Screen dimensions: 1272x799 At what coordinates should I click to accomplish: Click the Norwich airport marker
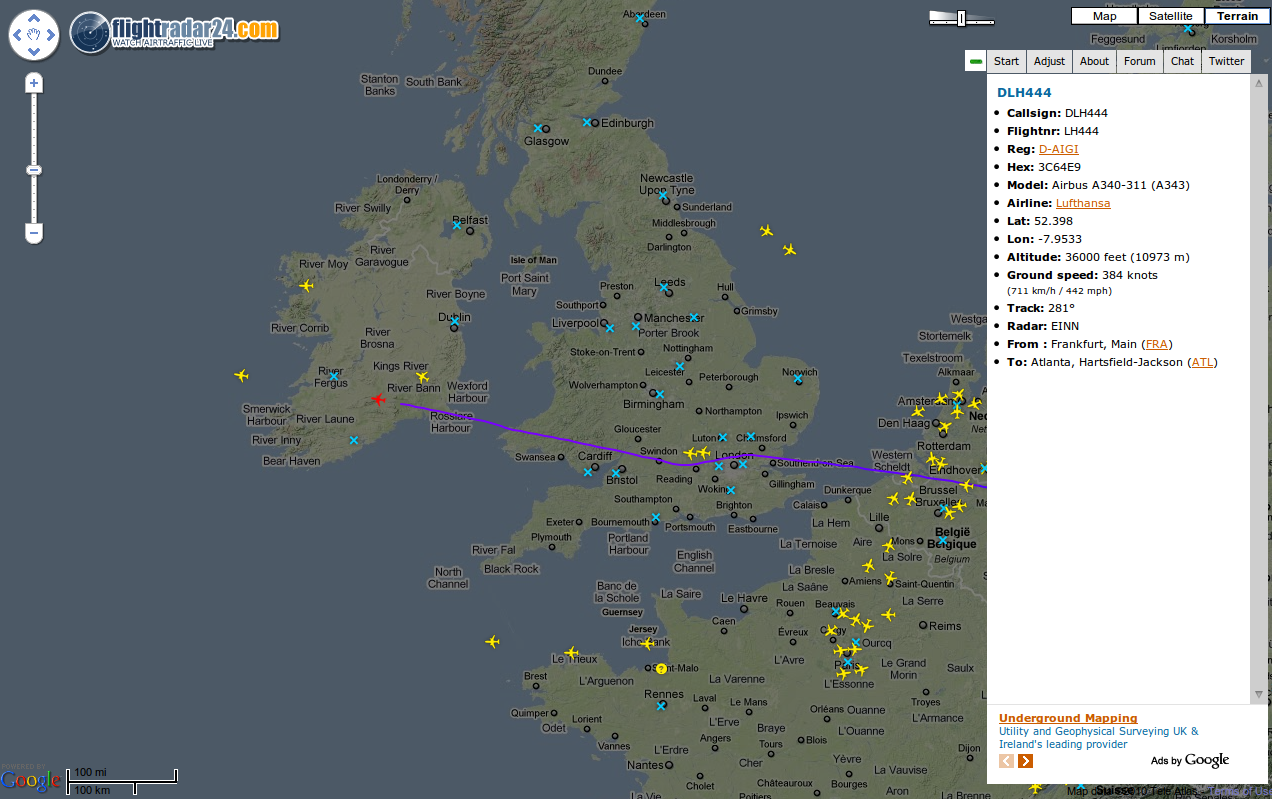[798, 378]
